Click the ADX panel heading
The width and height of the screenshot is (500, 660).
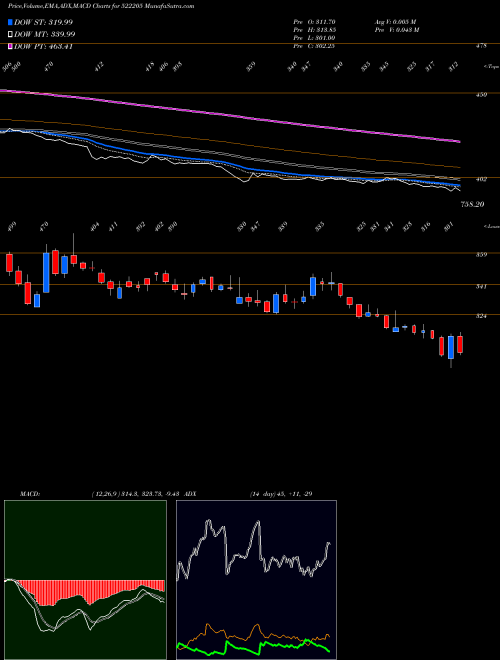coord(190,493)
